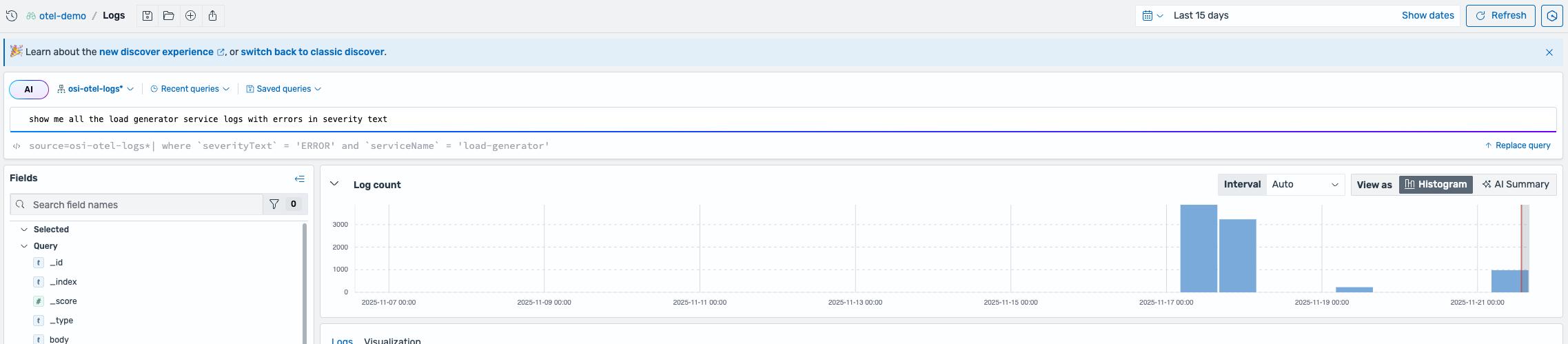The width and height of the screenshot is (1568, 344).
Task: Click the share icon in top toolbar
Action: (x=213, y=16)
